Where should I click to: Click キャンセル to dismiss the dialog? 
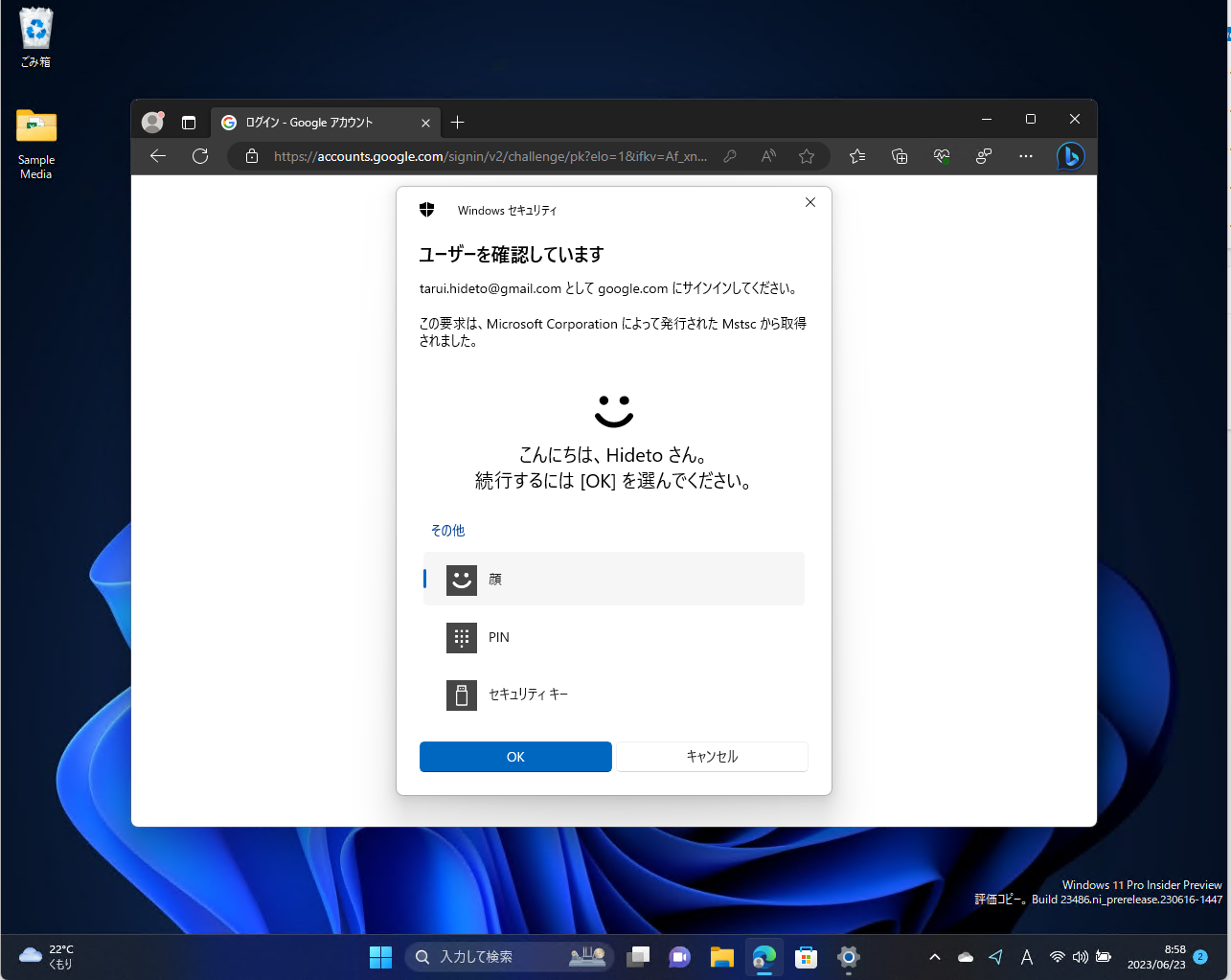pyautogui.click(x=711, y=756)
